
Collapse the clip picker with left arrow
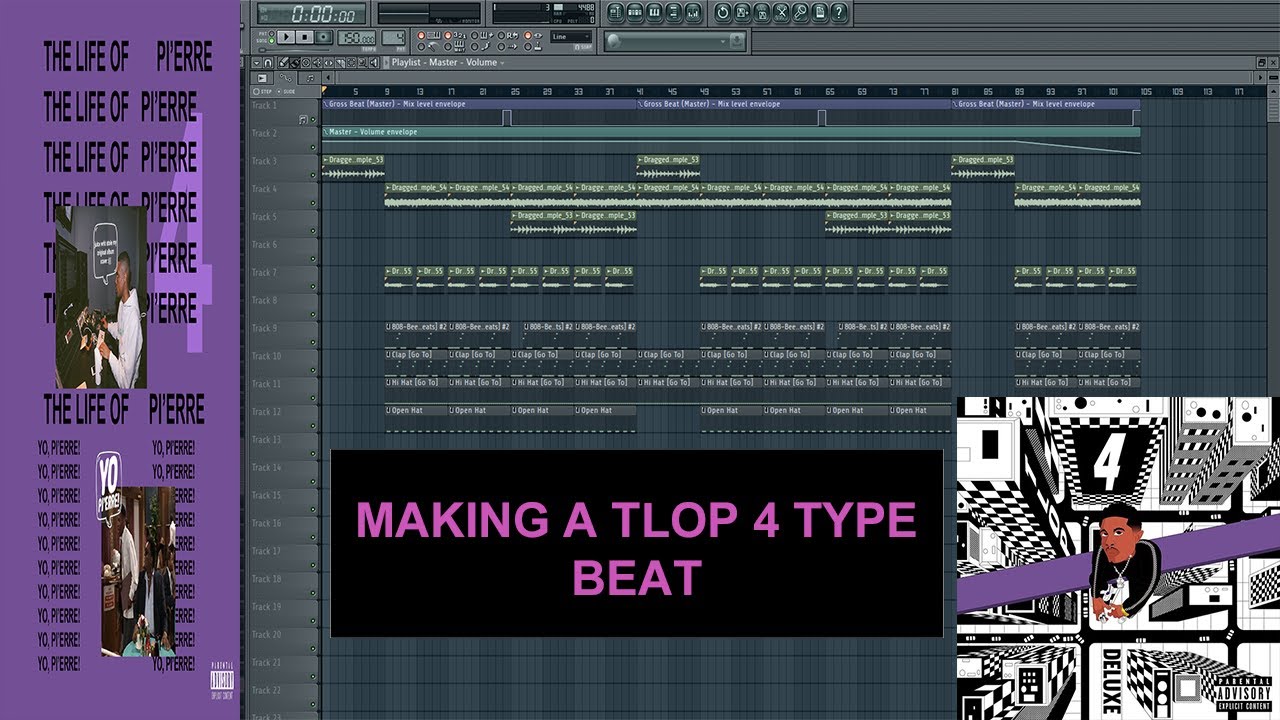327,77
